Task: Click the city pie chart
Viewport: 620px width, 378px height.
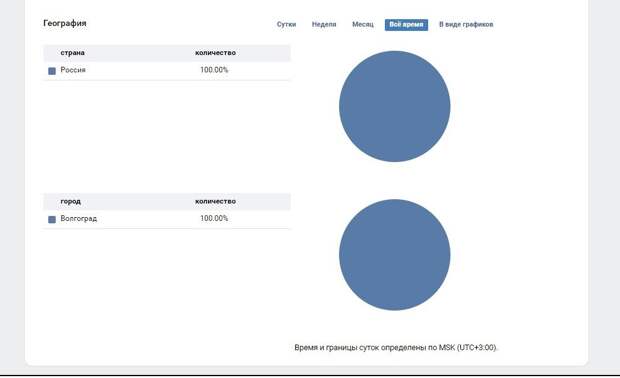Action: tap(395, 255)
